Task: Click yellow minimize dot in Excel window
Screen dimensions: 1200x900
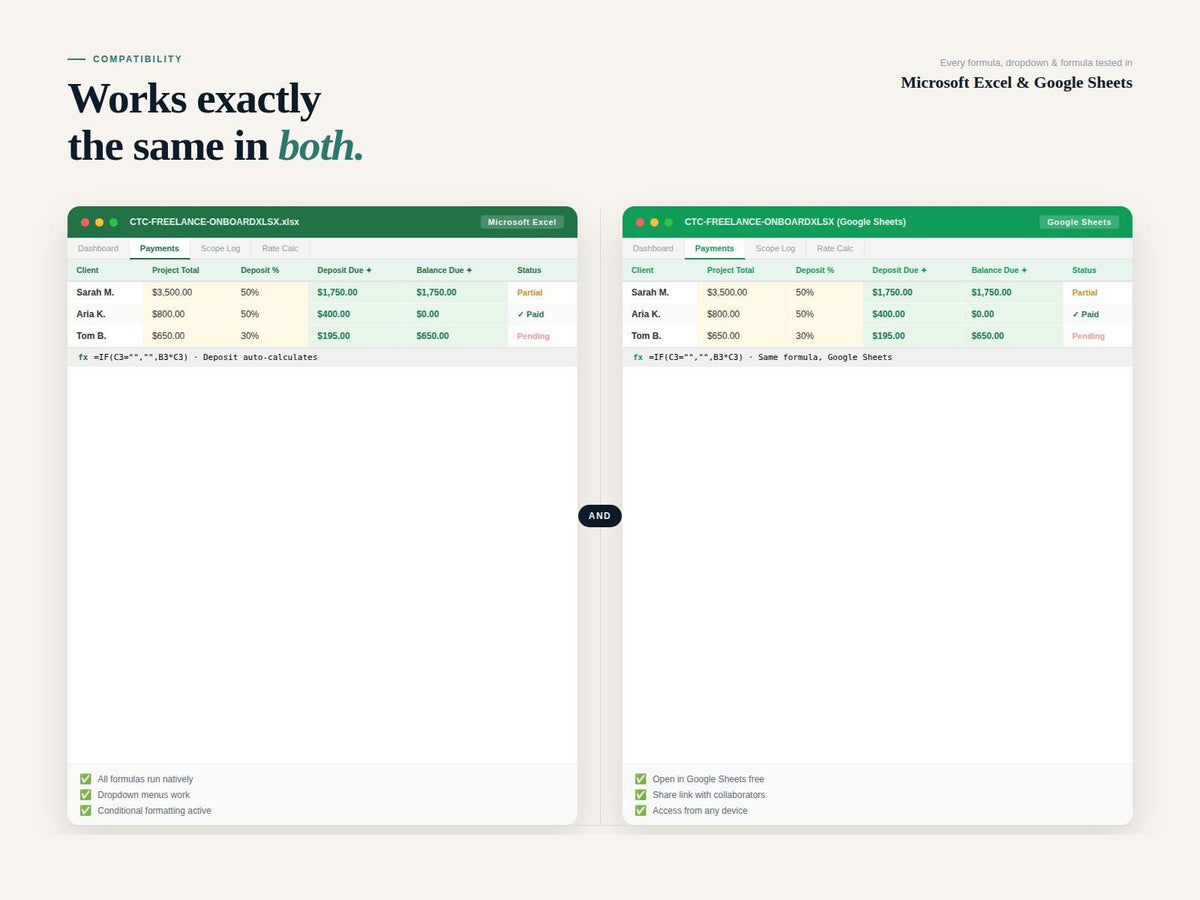Action: [99, 222]
